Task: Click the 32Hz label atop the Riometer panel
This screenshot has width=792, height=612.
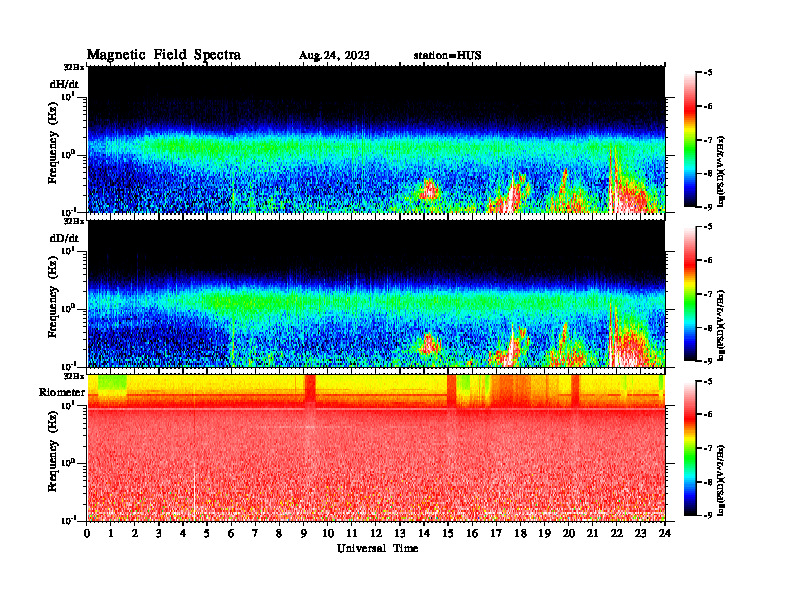Action: (x=74, y=376)
